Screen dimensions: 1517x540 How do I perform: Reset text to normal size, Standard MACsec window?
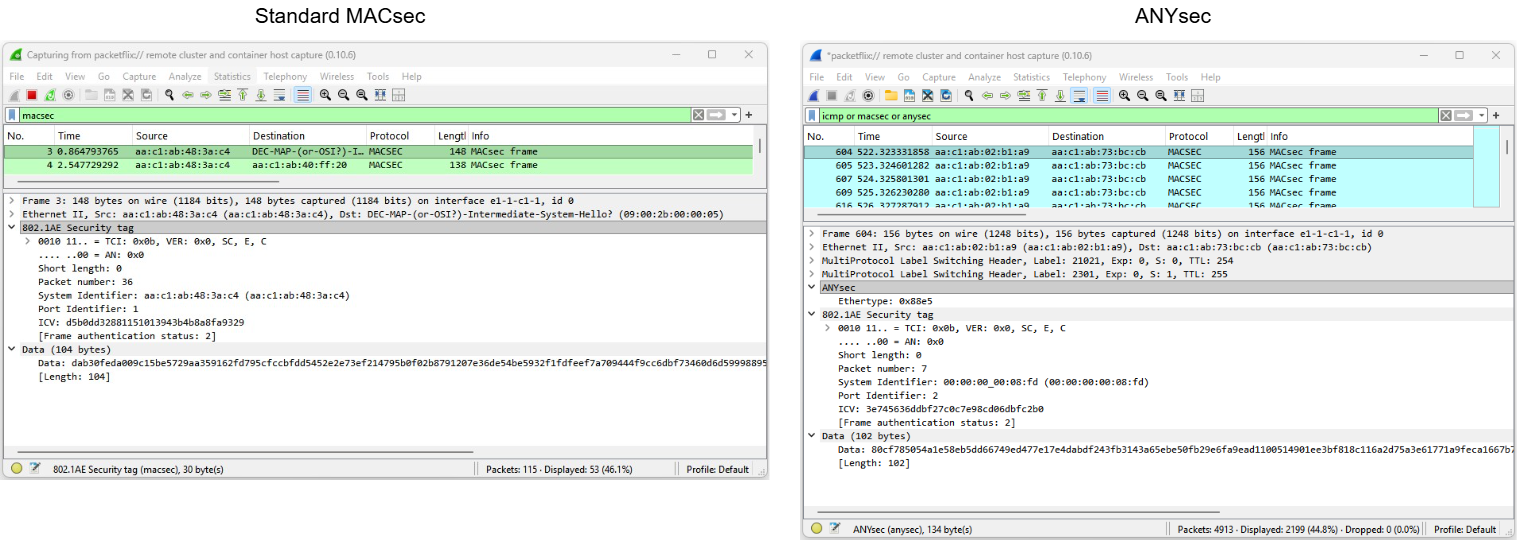coord(361,95)
